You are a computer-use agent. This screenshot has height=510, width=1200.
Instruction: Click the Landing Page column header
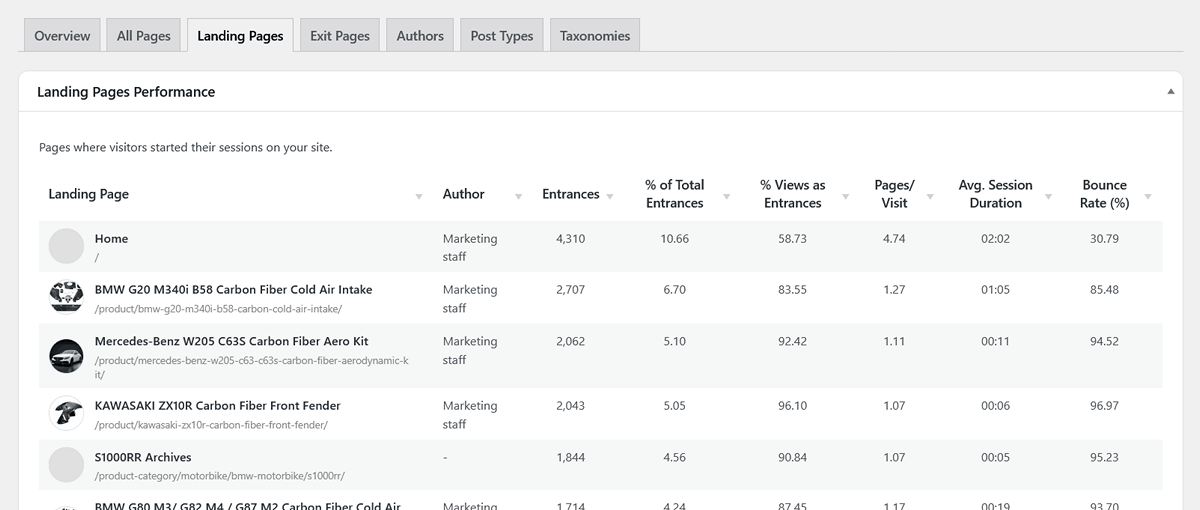point(88,194)
